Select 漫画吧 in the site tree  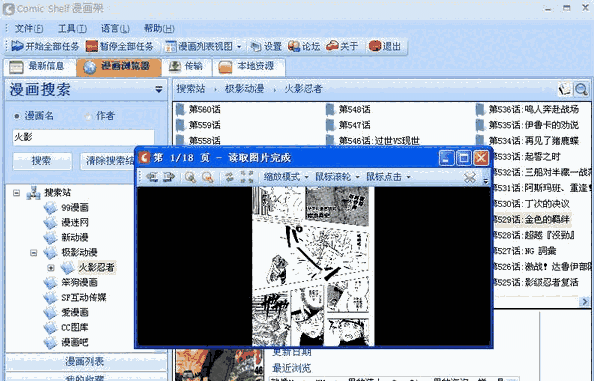pos(75,343)
